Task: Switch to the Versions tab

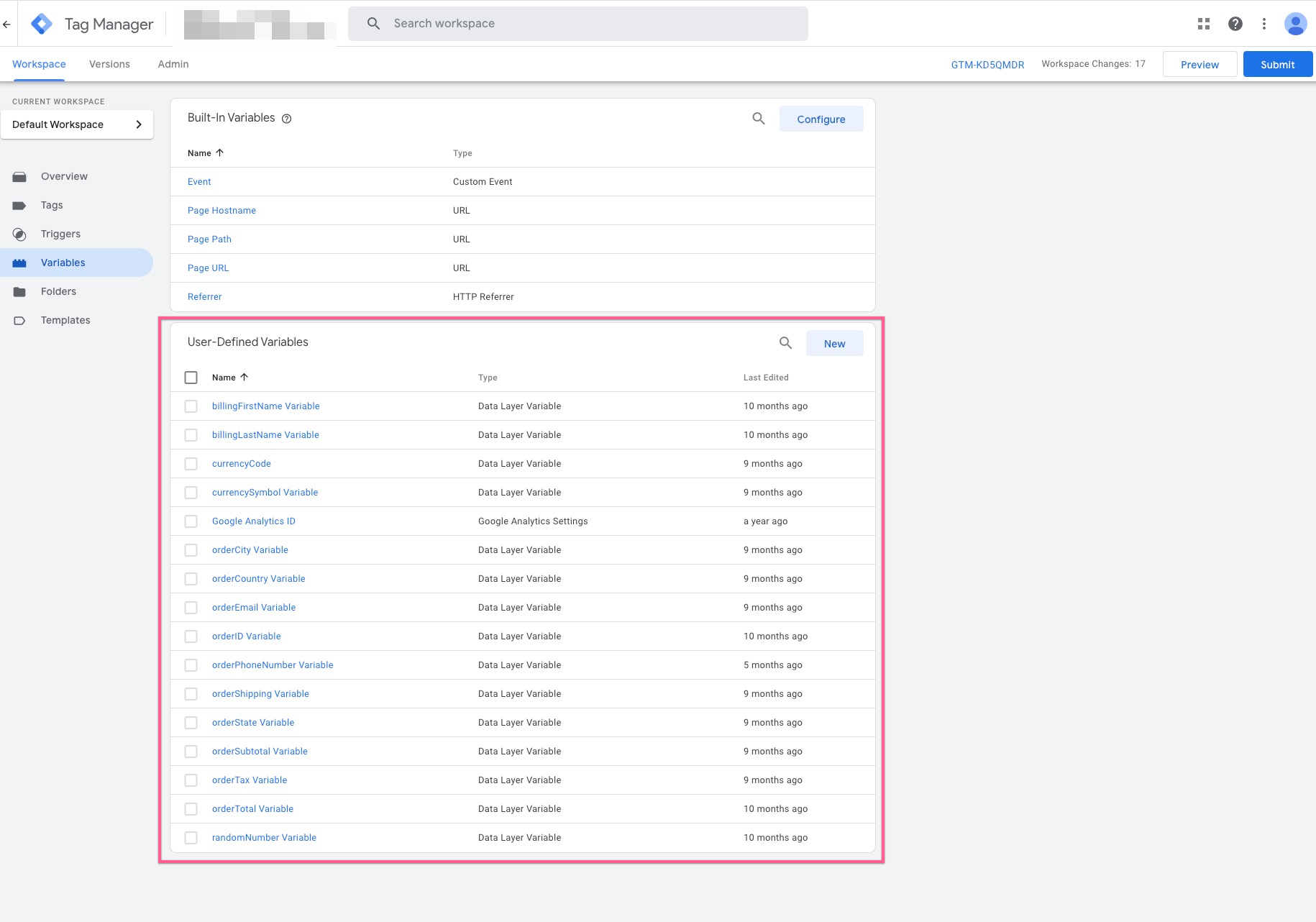Action: pos(109,64)
